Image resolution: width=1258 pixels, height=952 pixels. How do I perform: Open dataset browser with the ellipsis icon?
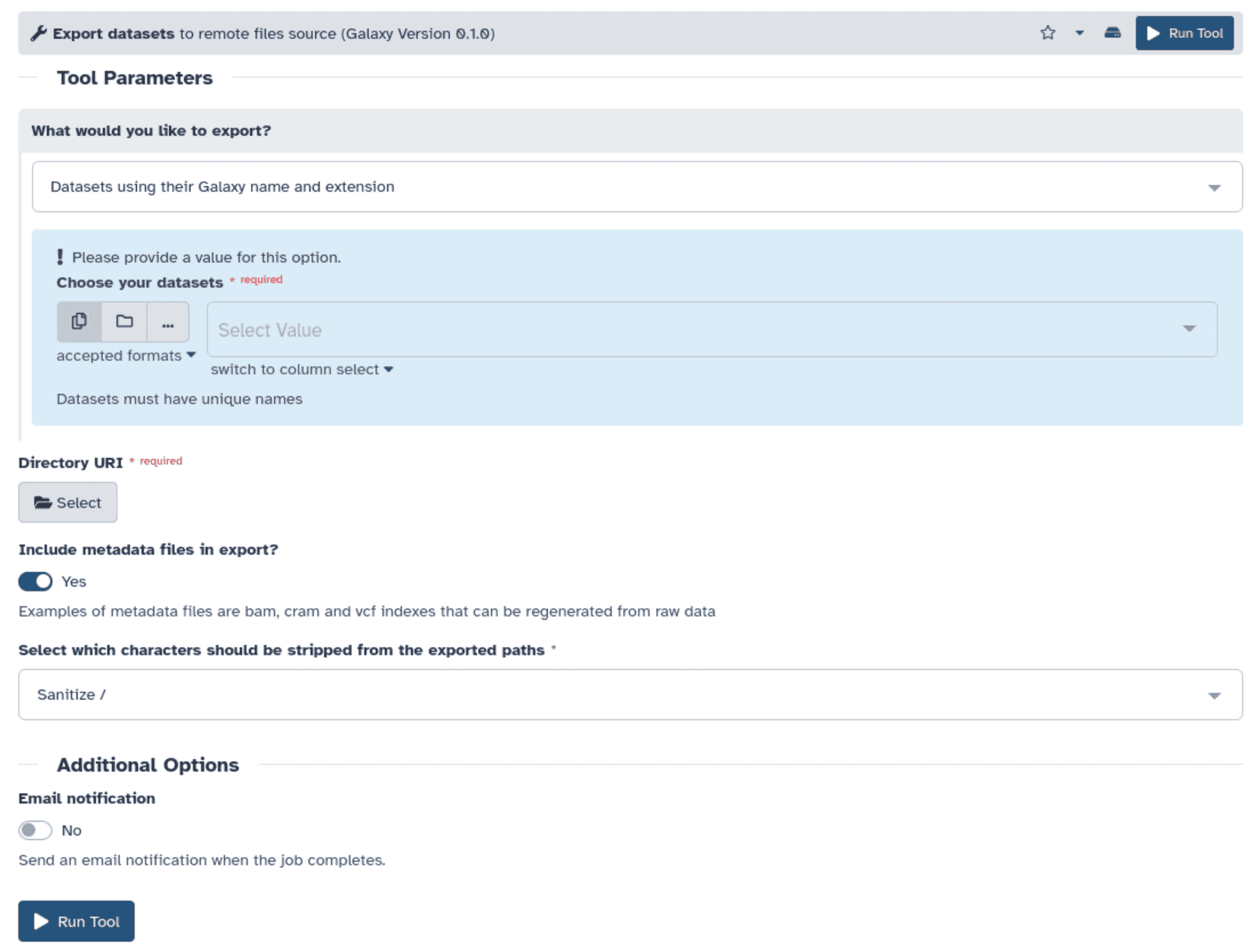coord(167,321)
